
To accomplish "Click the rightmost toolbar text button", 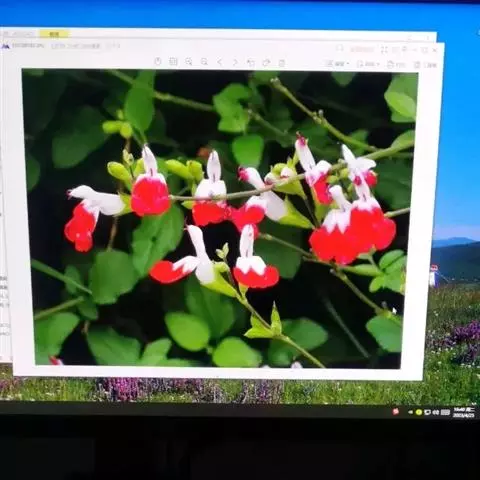I will (425, 65).
